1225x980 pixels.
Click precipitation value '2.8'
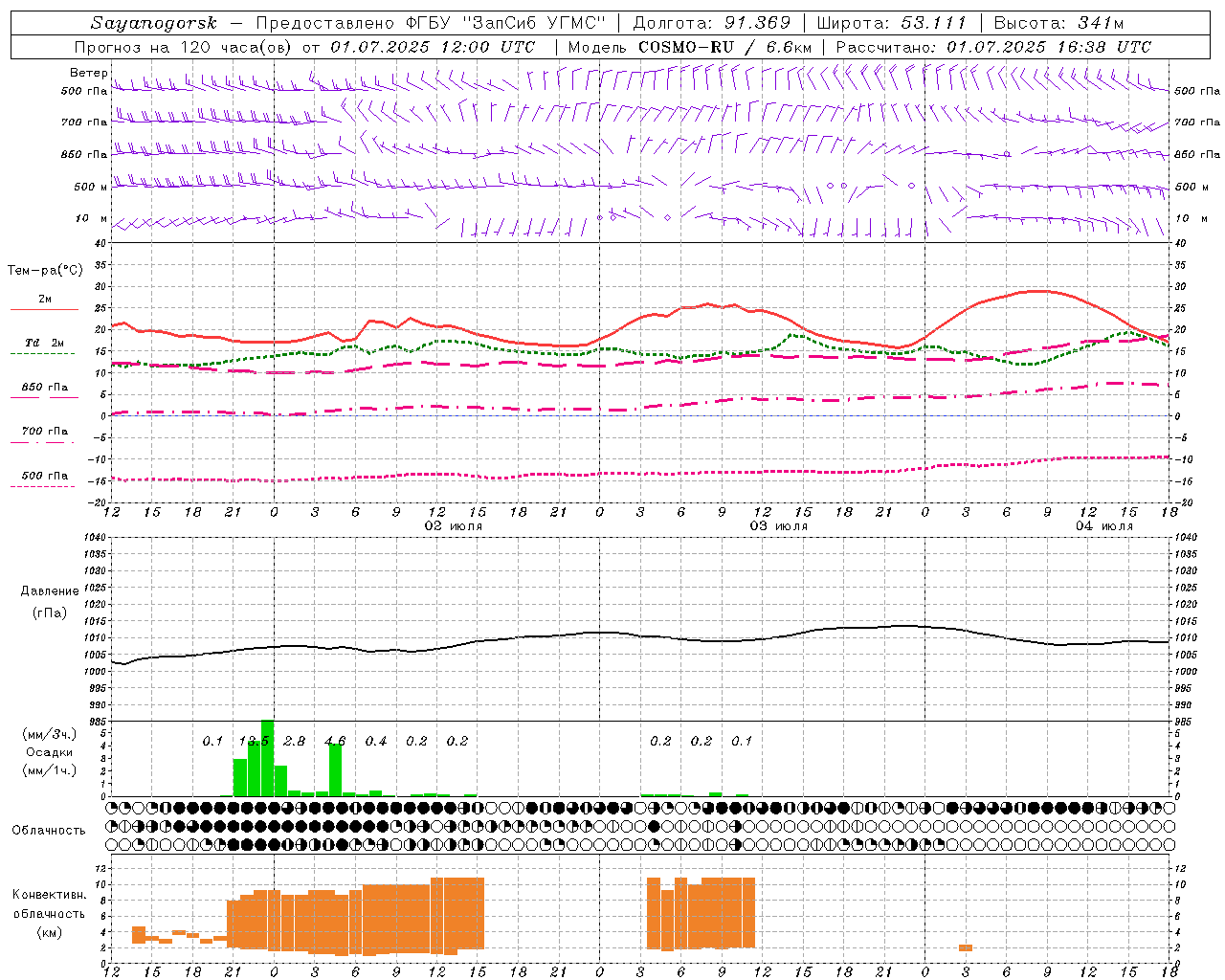coord(295,741)
